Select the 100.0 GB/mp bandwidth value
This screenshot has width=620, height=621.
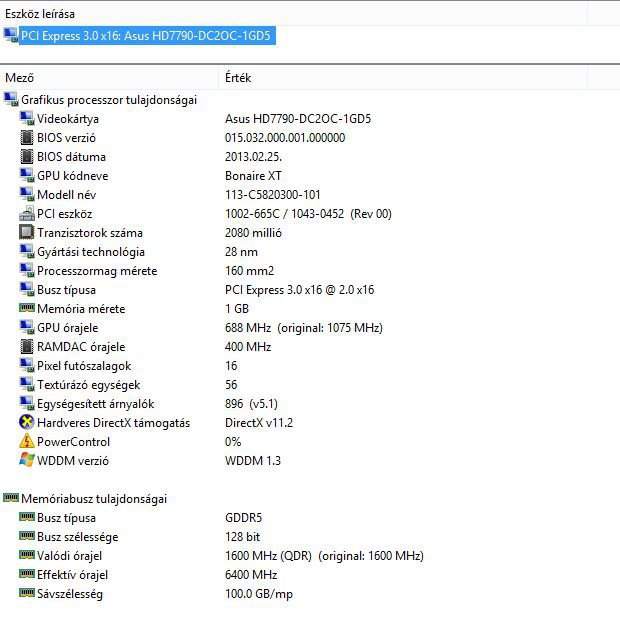coord(259,594)
